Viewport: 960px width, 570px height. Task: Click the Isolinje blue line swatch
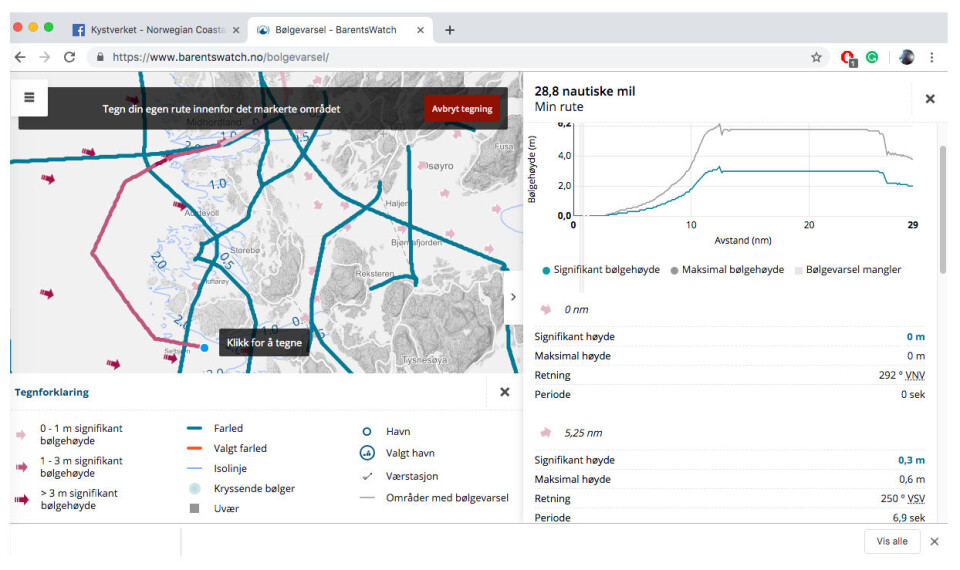tap(194, 468)
